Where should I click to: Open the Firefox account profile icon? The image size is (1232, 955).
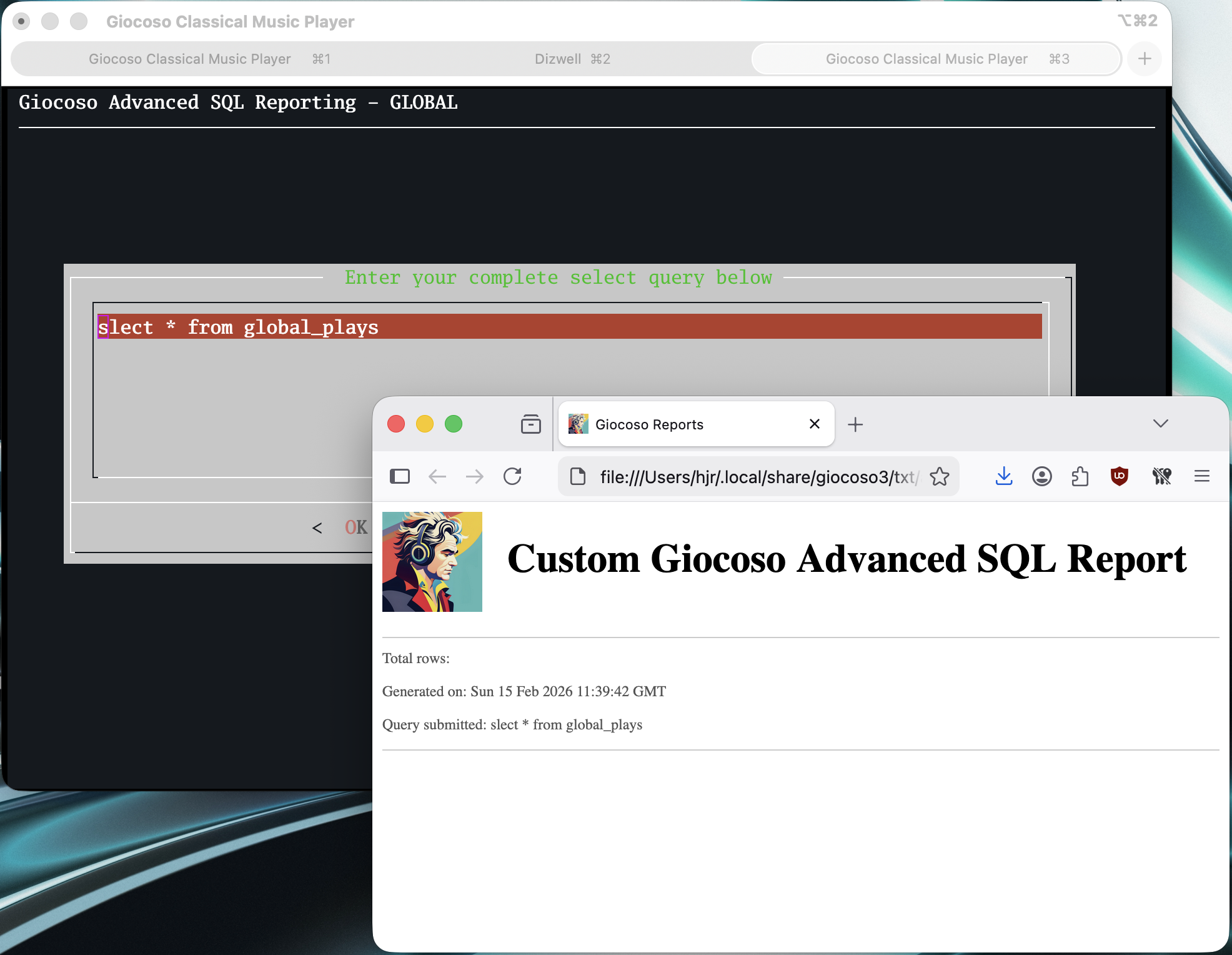[x=1041, y=476]
